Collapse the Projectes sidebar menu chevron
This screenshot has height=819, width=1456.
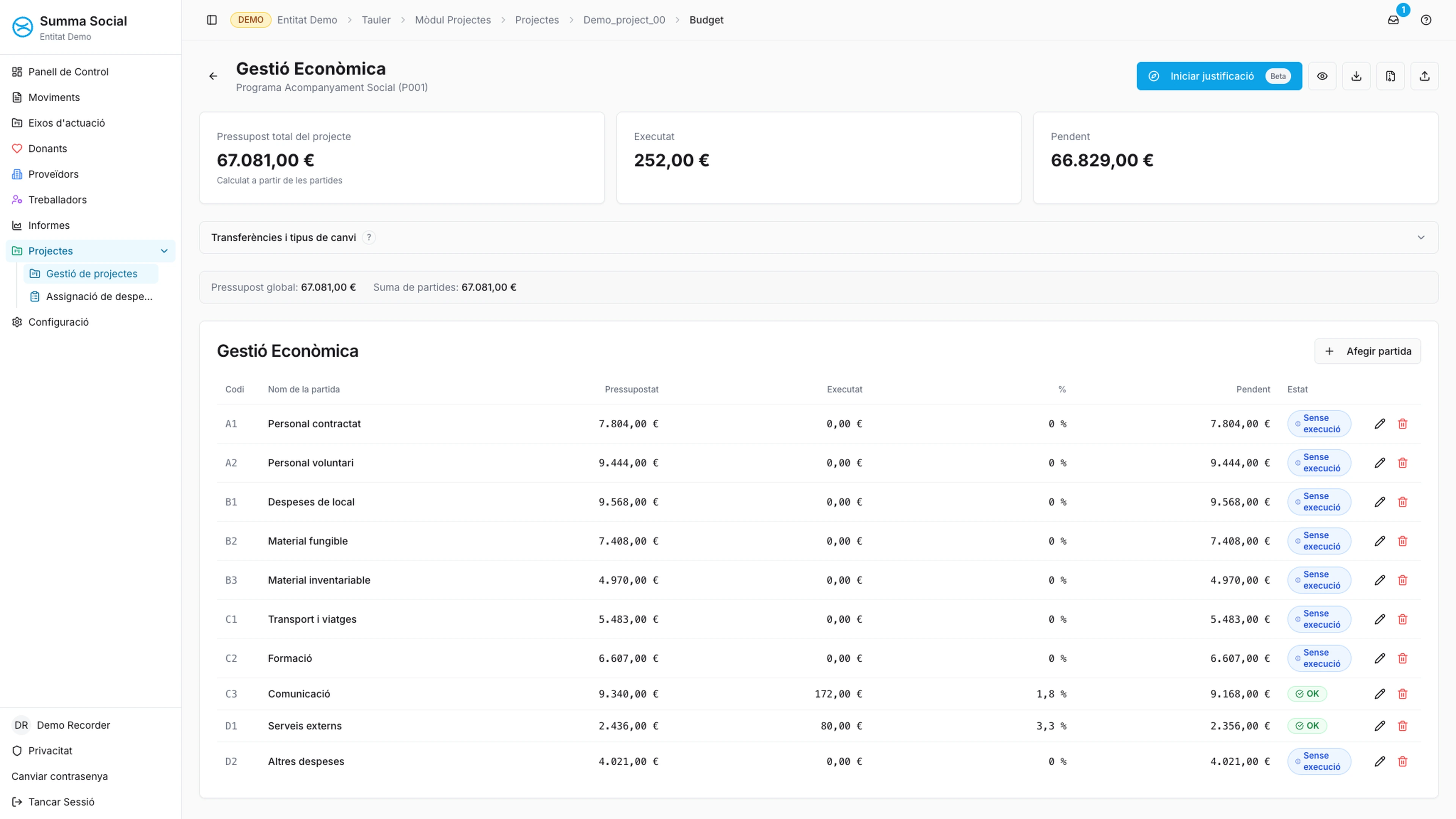coord(164,251)
